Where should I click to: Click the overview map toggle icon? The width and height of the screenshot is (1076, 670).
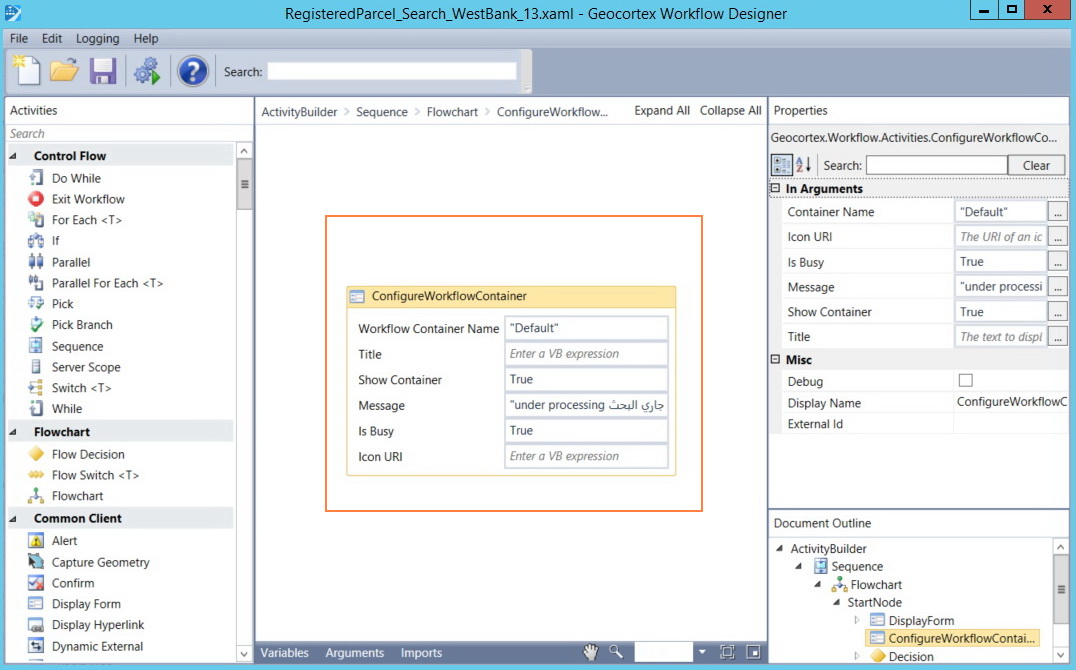point(753,652)
